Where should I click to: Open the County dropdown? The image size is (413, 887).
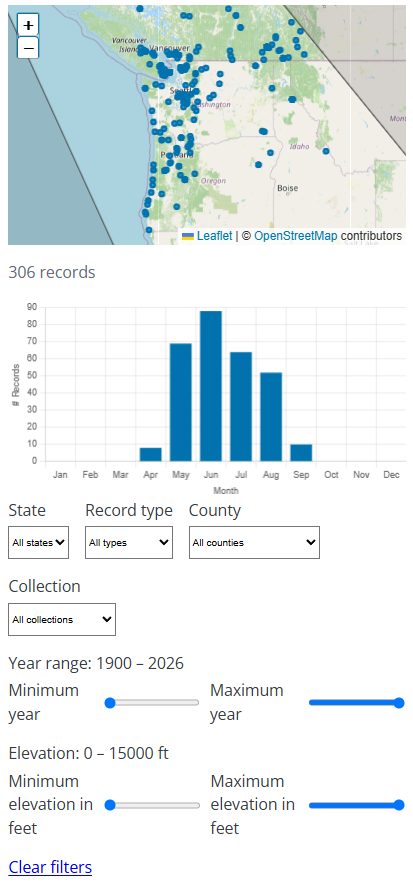[254, 542]
